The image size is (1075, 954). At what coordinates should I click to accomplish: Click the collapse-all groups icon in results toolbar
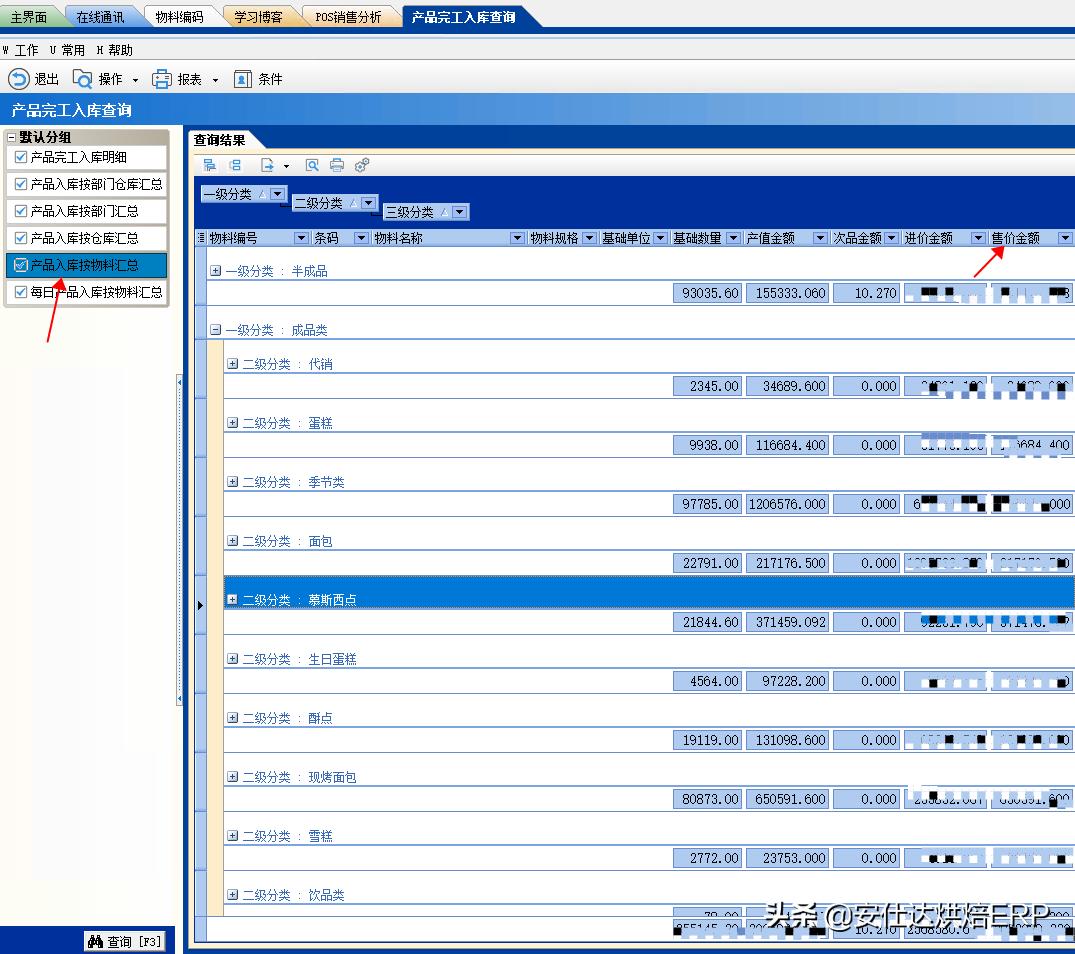pyautogui.click(x=235, y=165)
